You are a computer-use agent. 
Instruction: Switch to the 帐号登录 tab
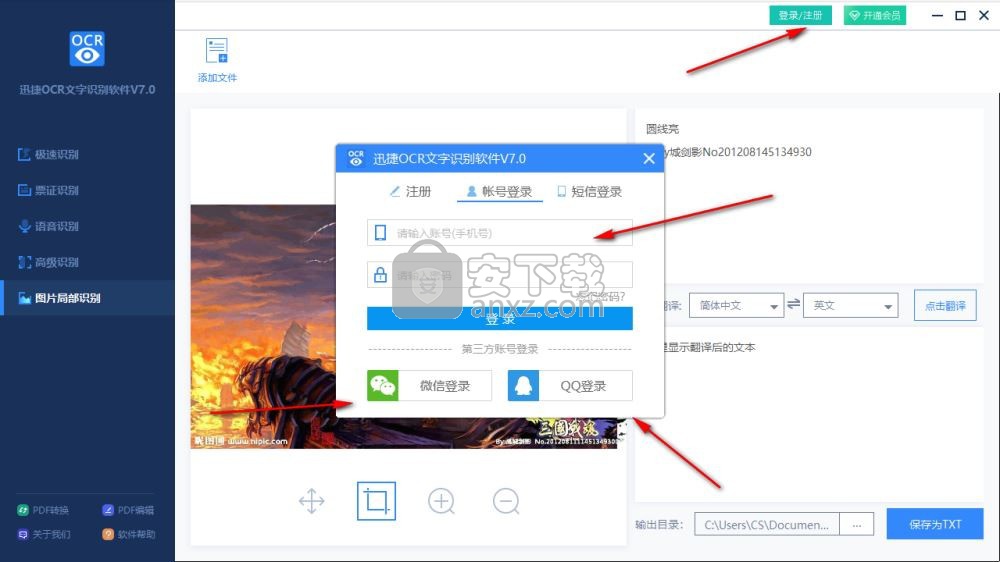tap(499, 191)
